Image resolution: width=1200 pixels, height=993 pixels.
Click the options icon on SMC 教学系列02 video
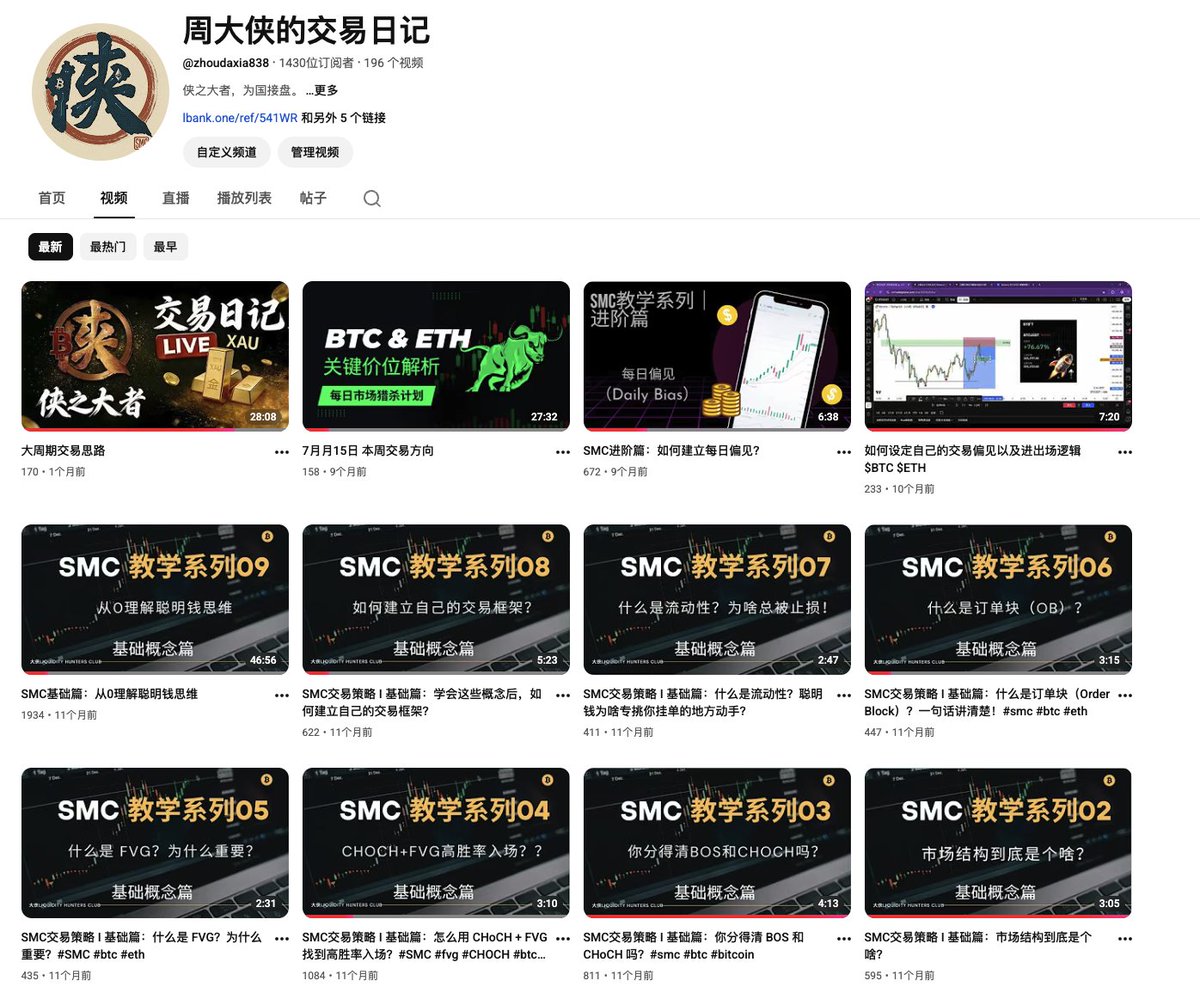(x=1125, y=938)
